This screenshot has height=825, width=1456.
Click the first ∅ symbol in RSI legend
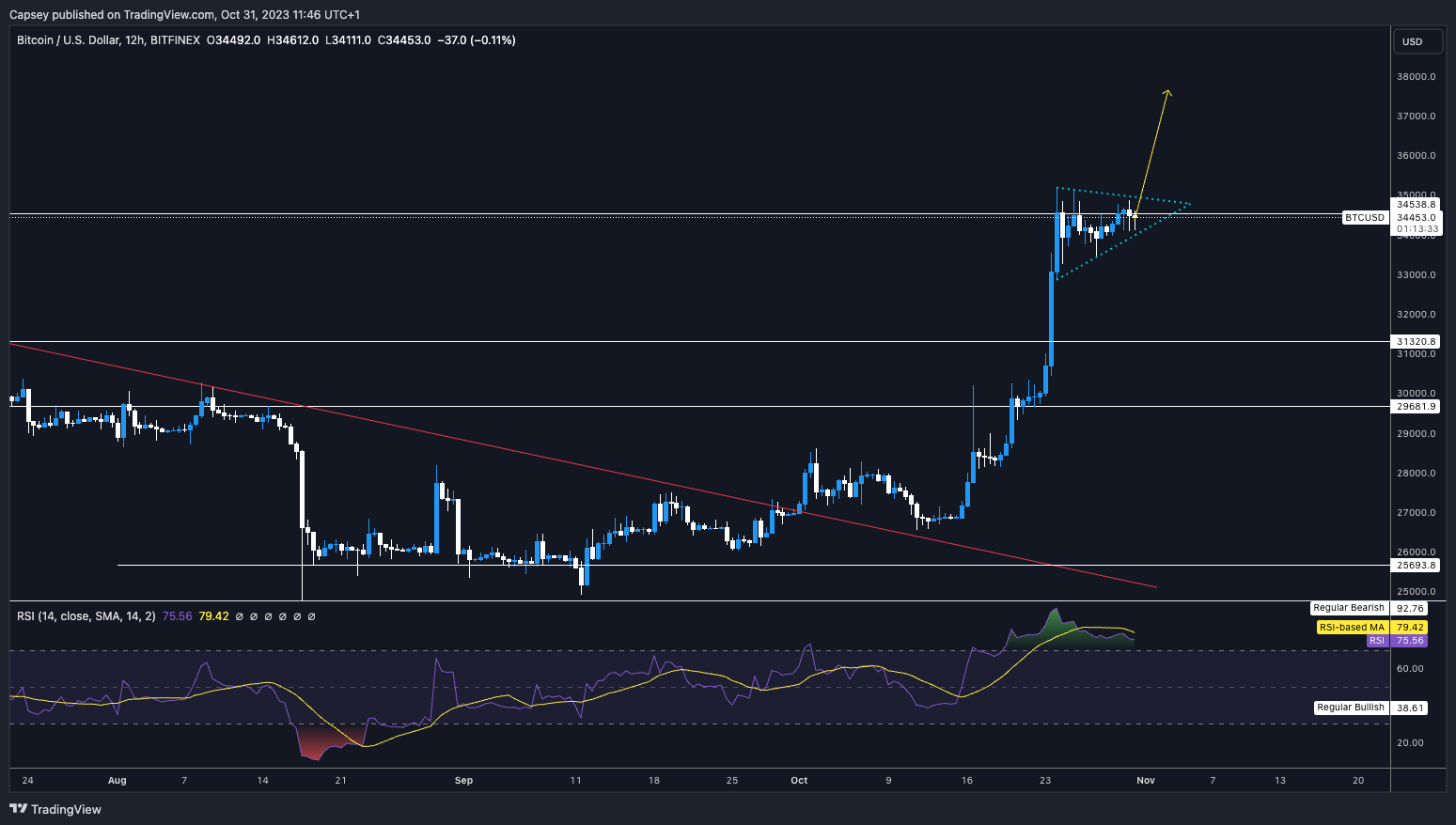[239, 616]
